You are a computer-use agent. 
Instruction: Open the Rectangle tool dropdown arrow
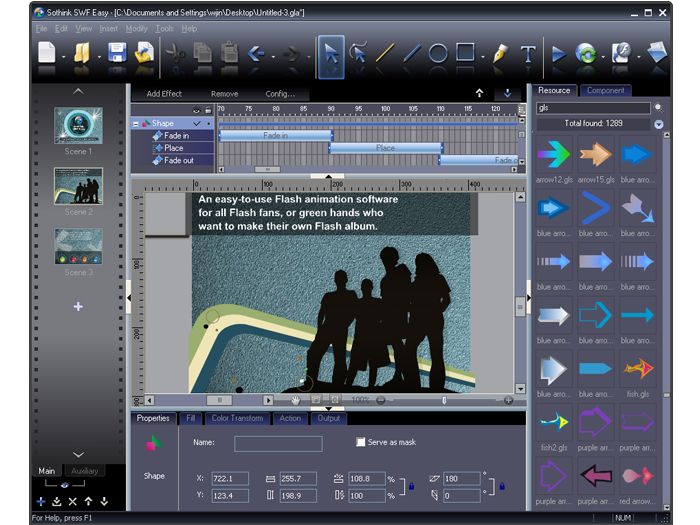coord(483,57)
